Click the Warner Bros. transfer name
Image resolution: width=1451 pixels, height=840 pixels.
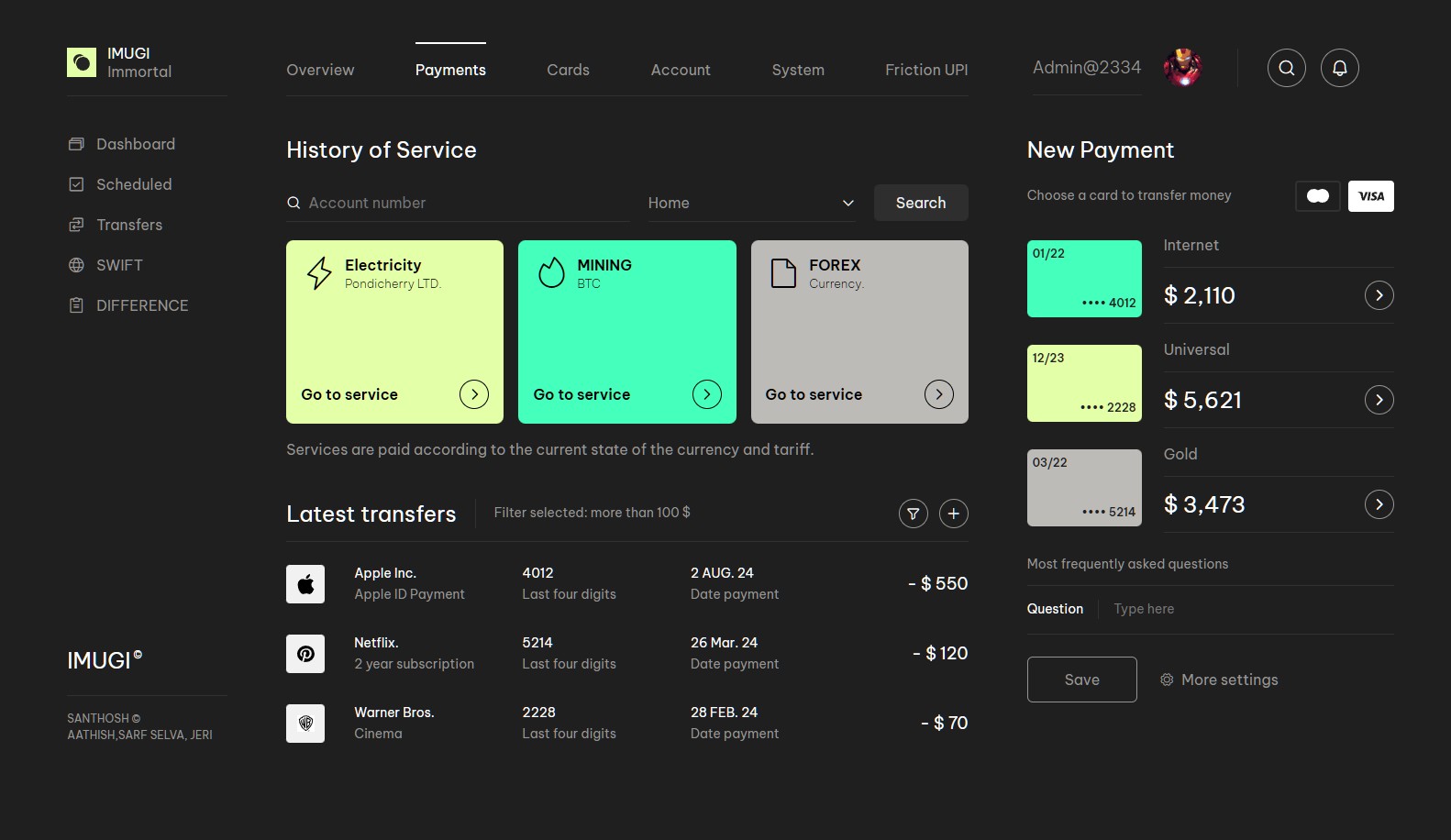pyautogui.click(x=394, y=713)
